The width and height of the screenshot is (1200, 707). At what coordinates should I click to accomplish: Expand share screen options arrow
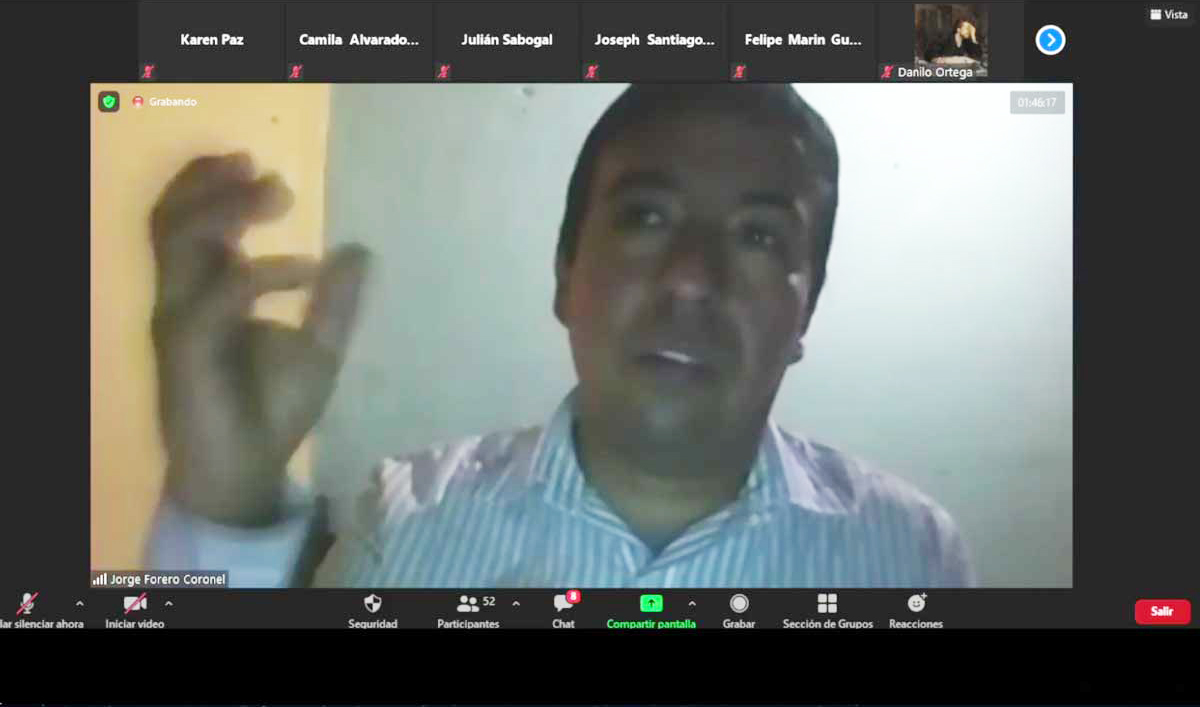click(x=691, y=604)
